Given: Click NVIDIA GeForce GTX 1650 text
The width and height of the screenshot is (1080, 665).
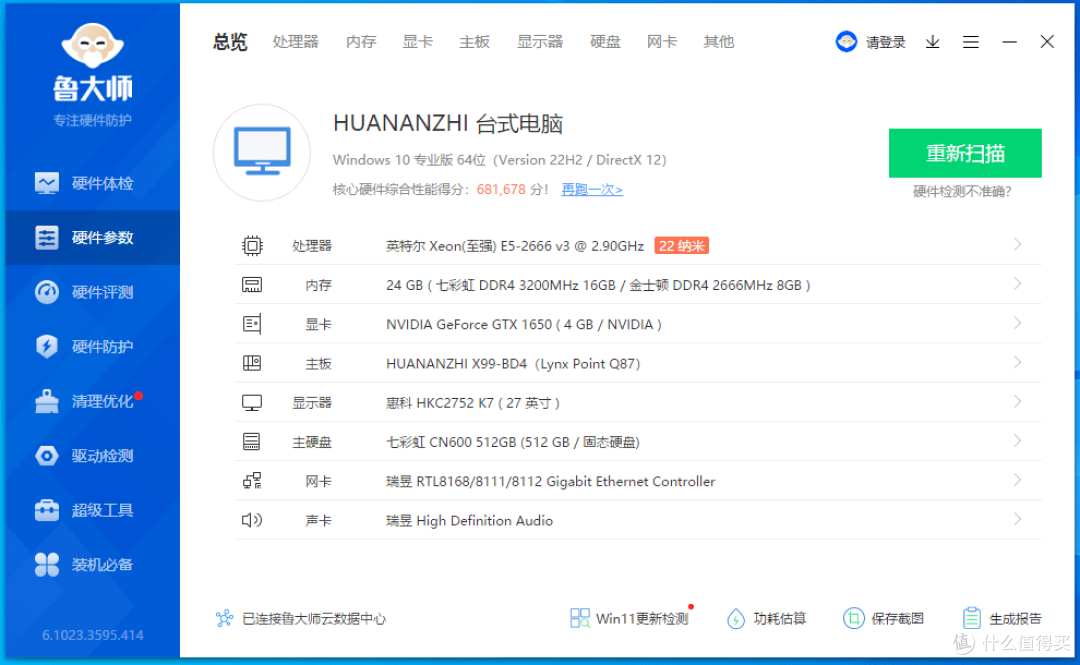Looking at the screenshot, I should click(523, 325).
